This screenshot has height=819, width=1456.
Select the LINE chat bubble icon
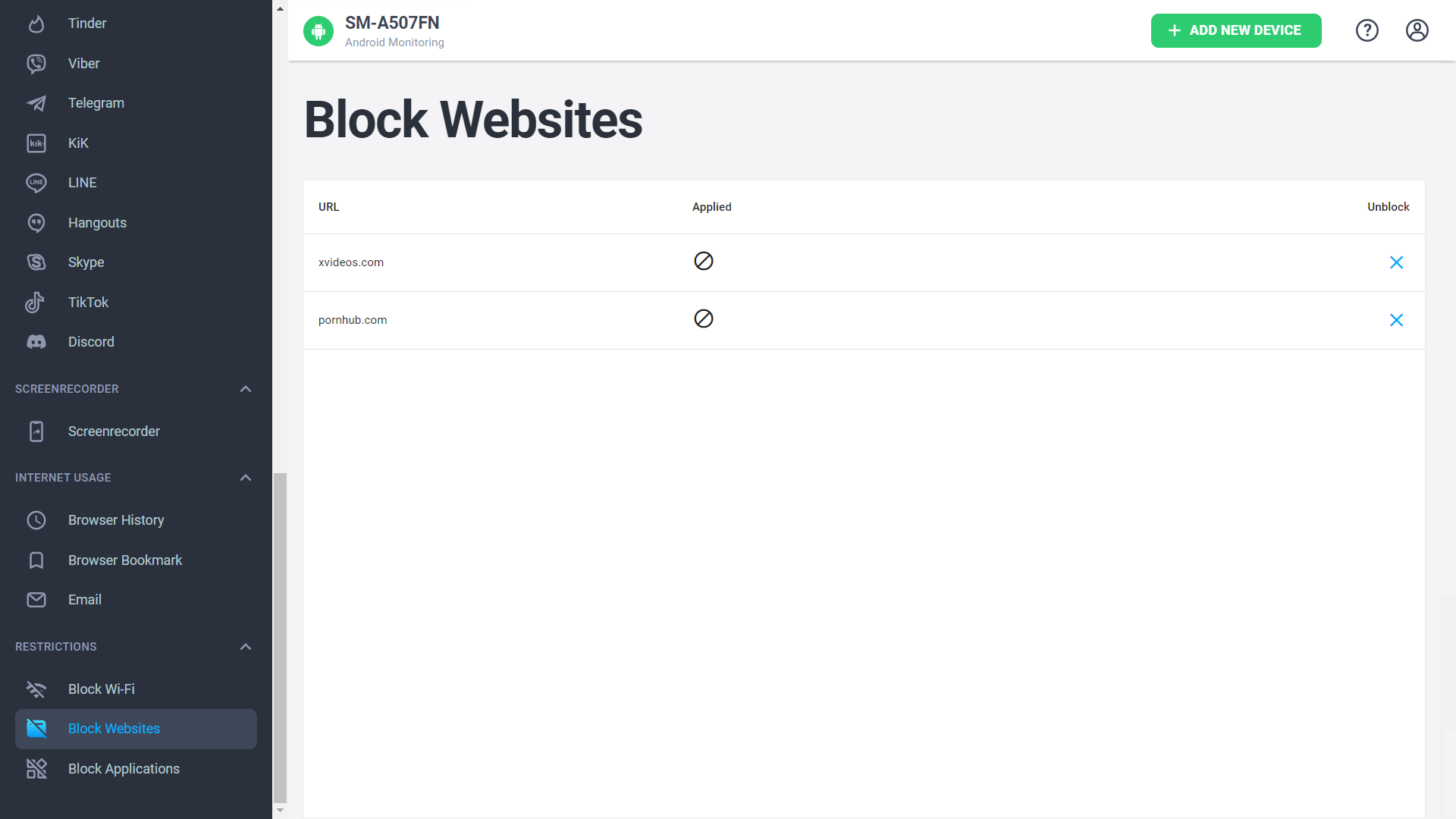coord(36,183)
